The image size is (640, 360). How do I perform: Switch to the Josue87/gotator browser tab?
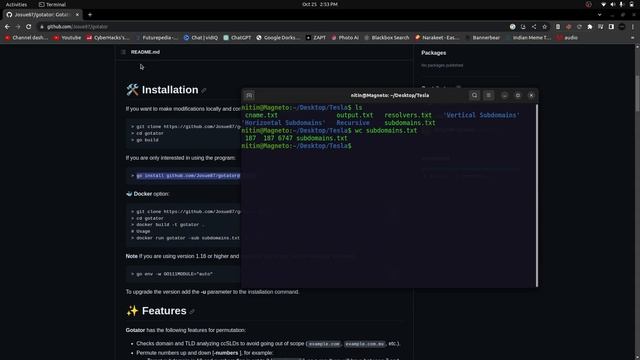[41, 15]
